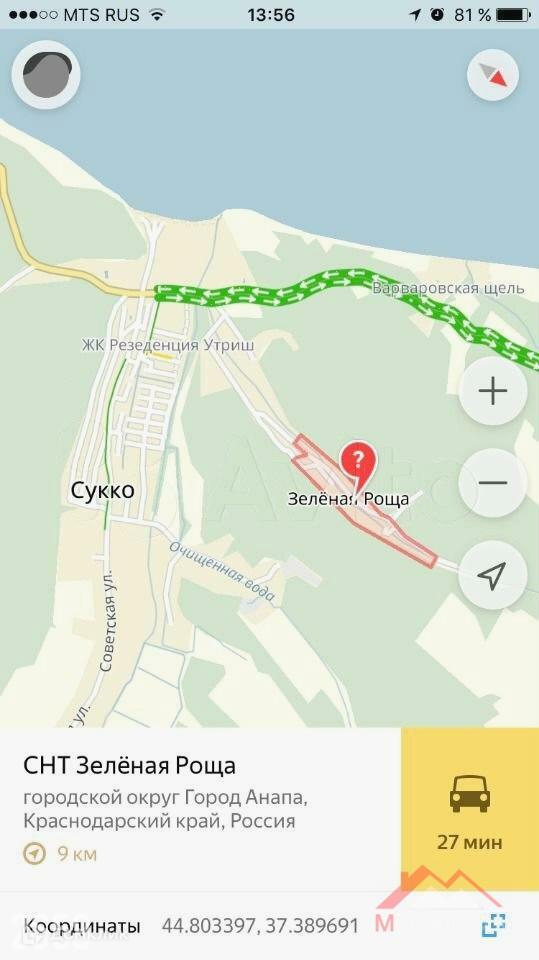
Task: Zoom out with the minus button
Action: [x=493, y=483]
